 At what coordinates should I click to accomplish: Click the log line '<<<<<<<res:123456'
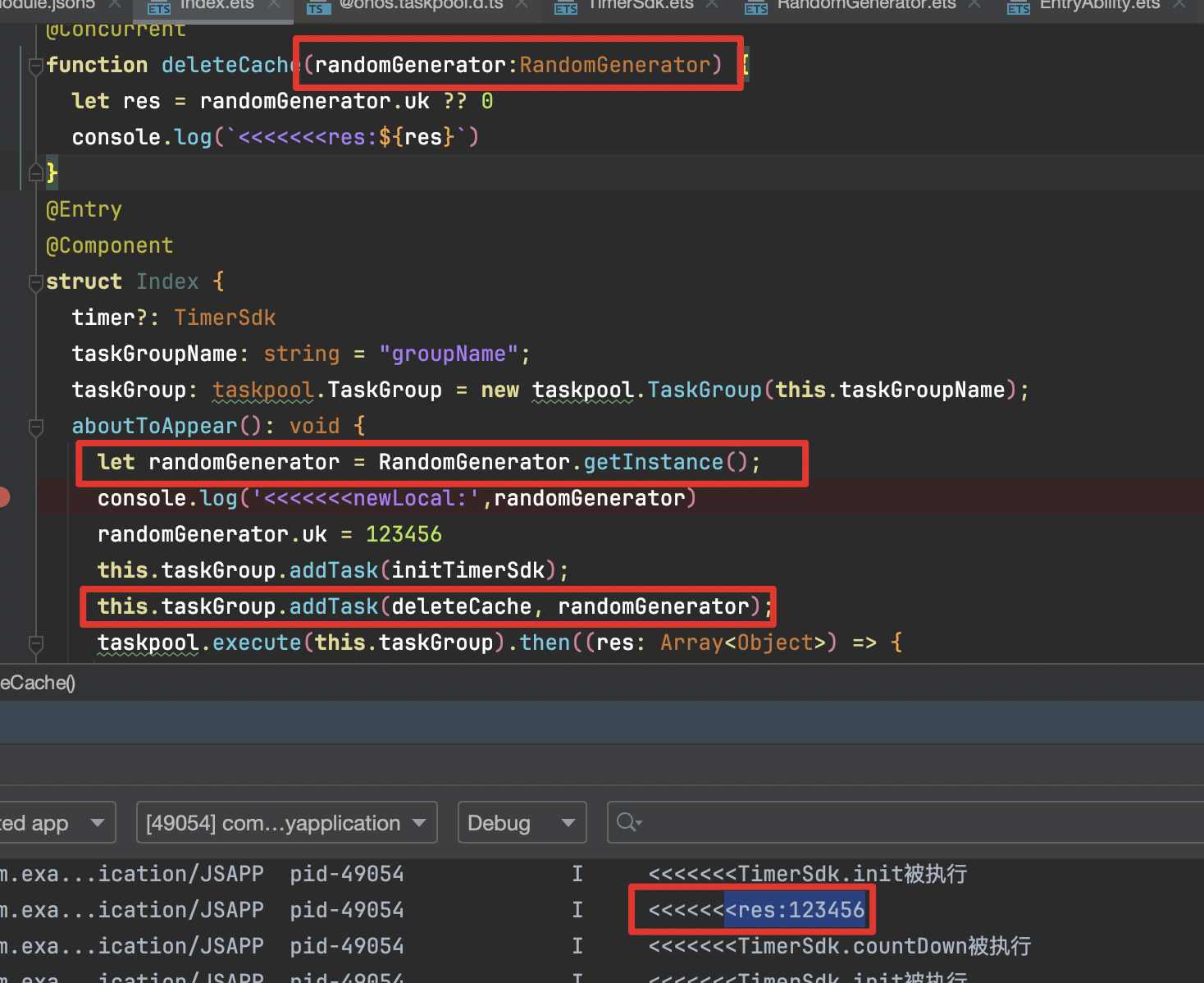coord(756,910)
